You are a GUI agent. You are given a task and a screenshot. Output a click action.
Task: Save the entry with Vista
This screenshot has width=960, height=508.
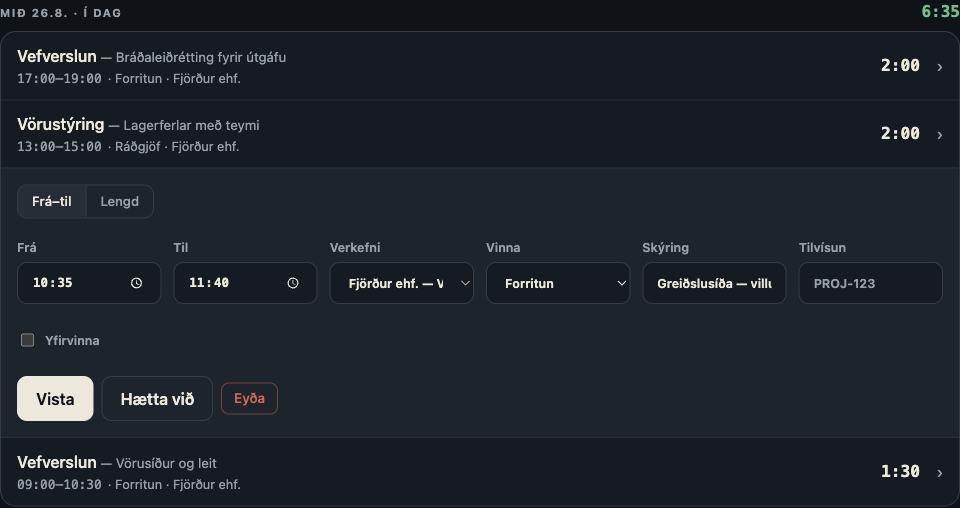[55, 398]
